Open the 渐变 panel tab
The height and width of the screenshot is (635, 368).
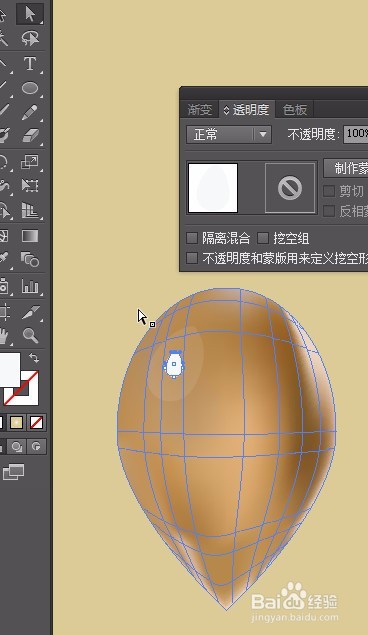tap(200, 109)
